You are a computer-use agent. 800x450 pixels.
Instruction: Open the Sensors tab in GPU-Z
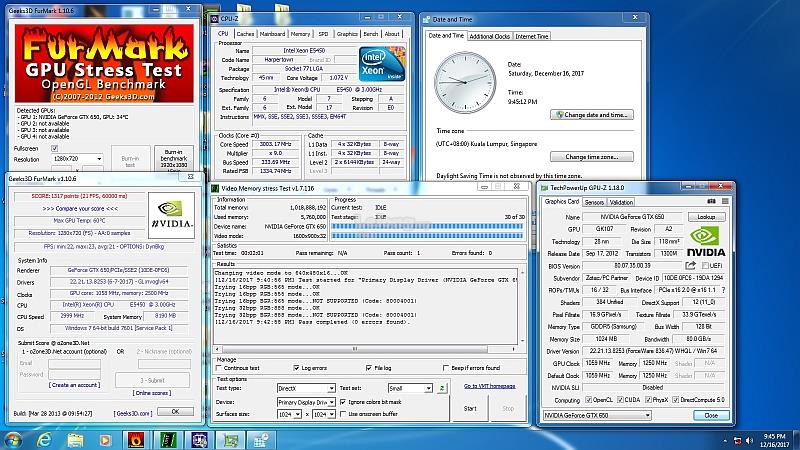[x=593, y=200]
